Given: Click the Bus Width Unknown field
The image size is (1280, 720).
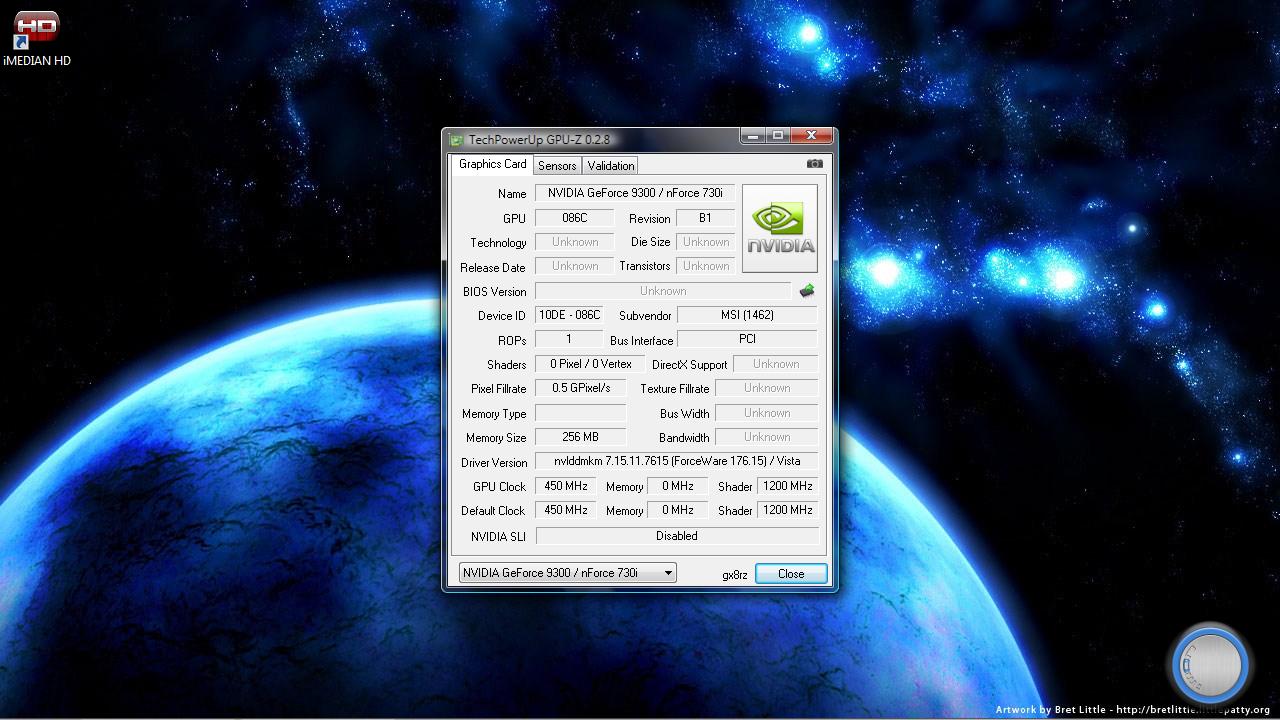Looking at the screenshot, I should click(766, 413).
